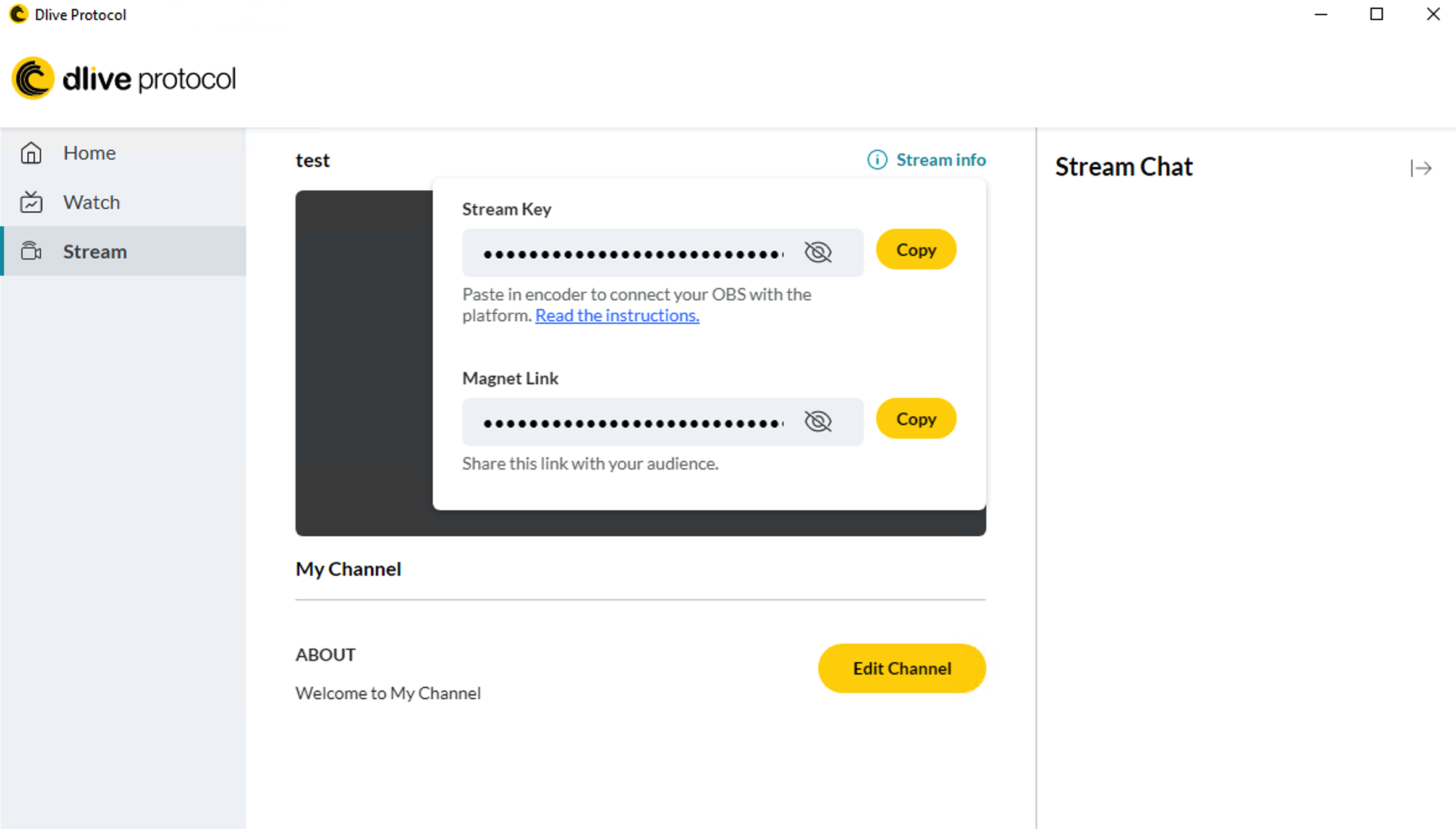Click inside the Stream Key field

click(x=633, y=253)
